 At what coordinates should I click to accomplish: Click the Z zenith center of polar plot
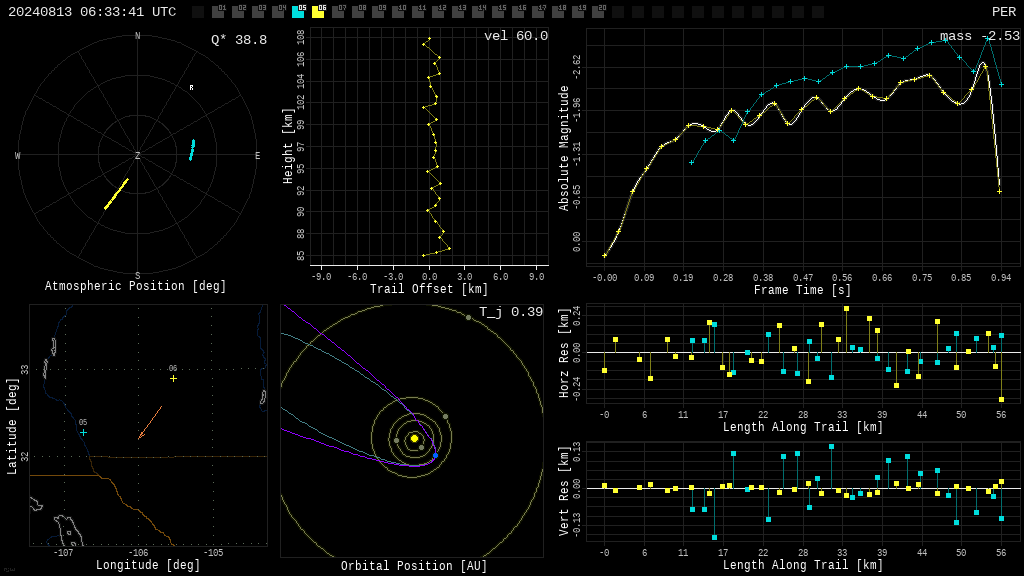coord(137,155)
